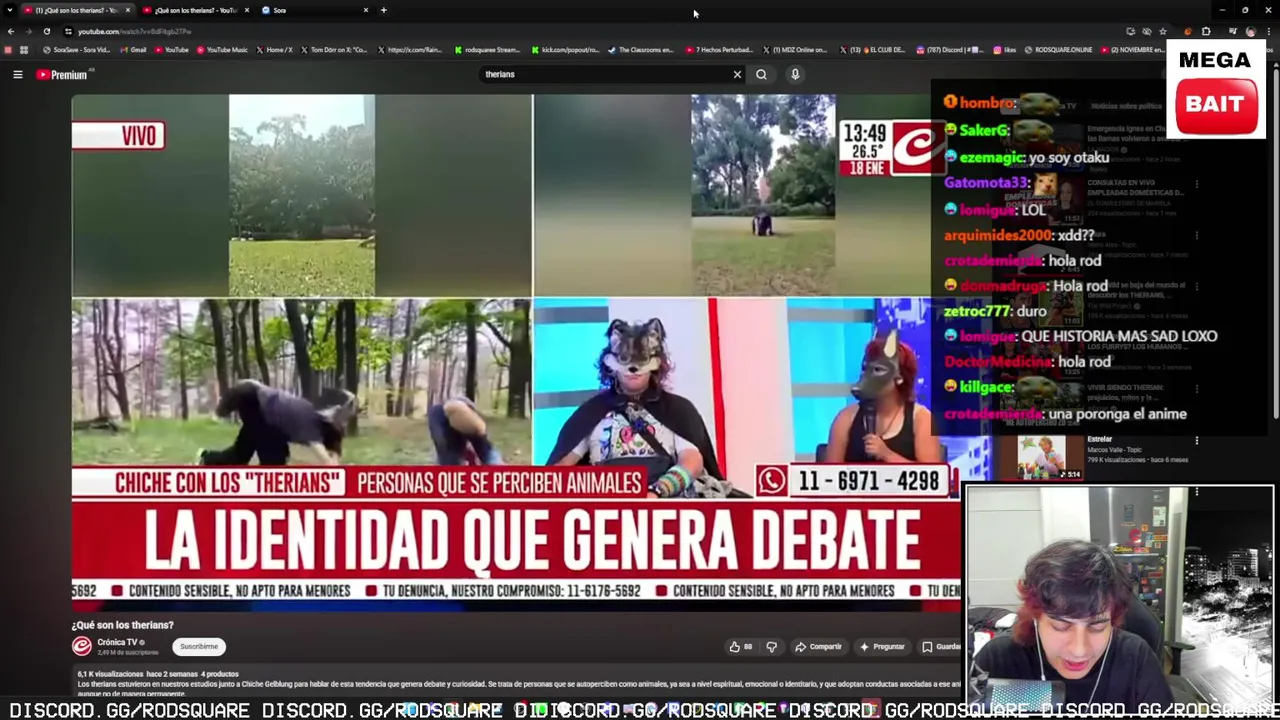This screenshot has width=1280, height=720.
Task: Open the YouTube guide hamburger menu
Action: 17,74
